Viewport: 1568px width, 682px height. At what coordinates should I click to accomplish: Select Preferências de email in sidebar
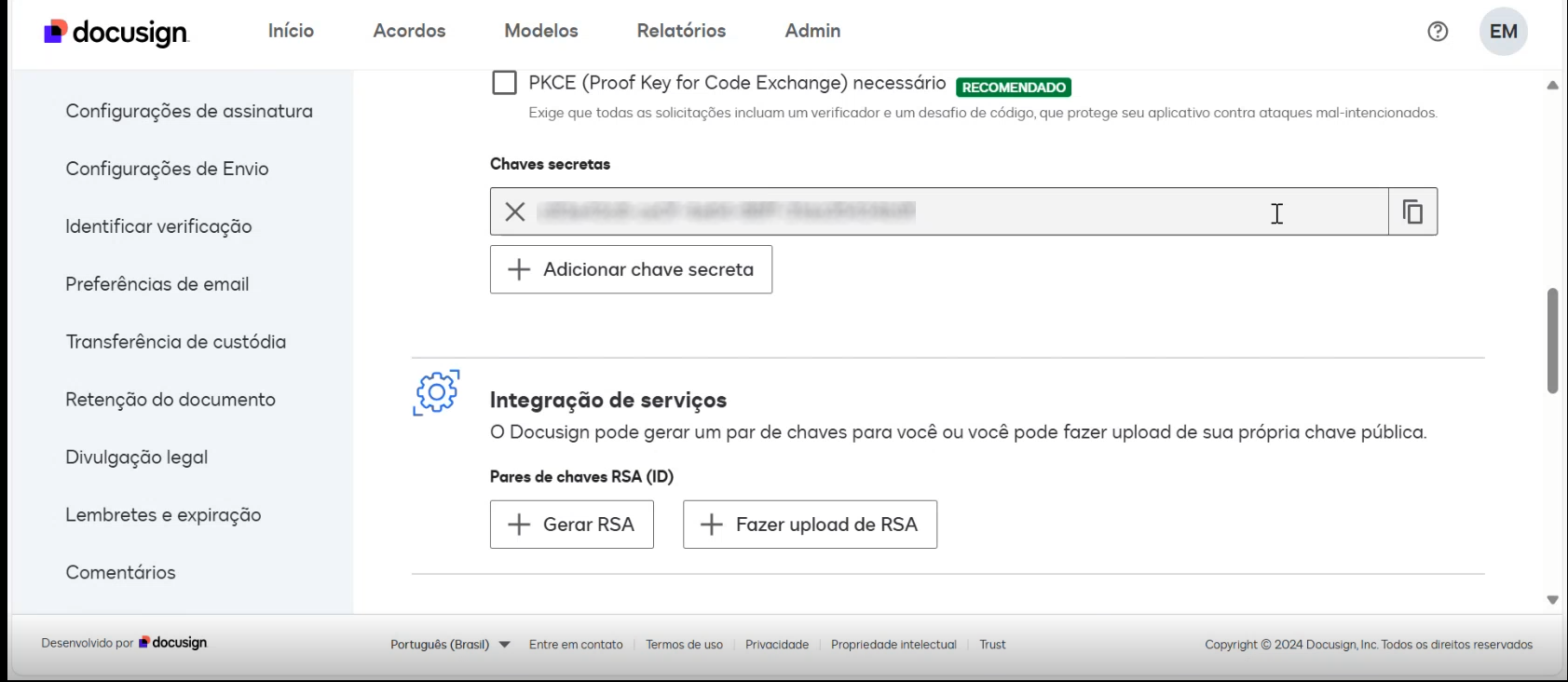coord(157,284)
